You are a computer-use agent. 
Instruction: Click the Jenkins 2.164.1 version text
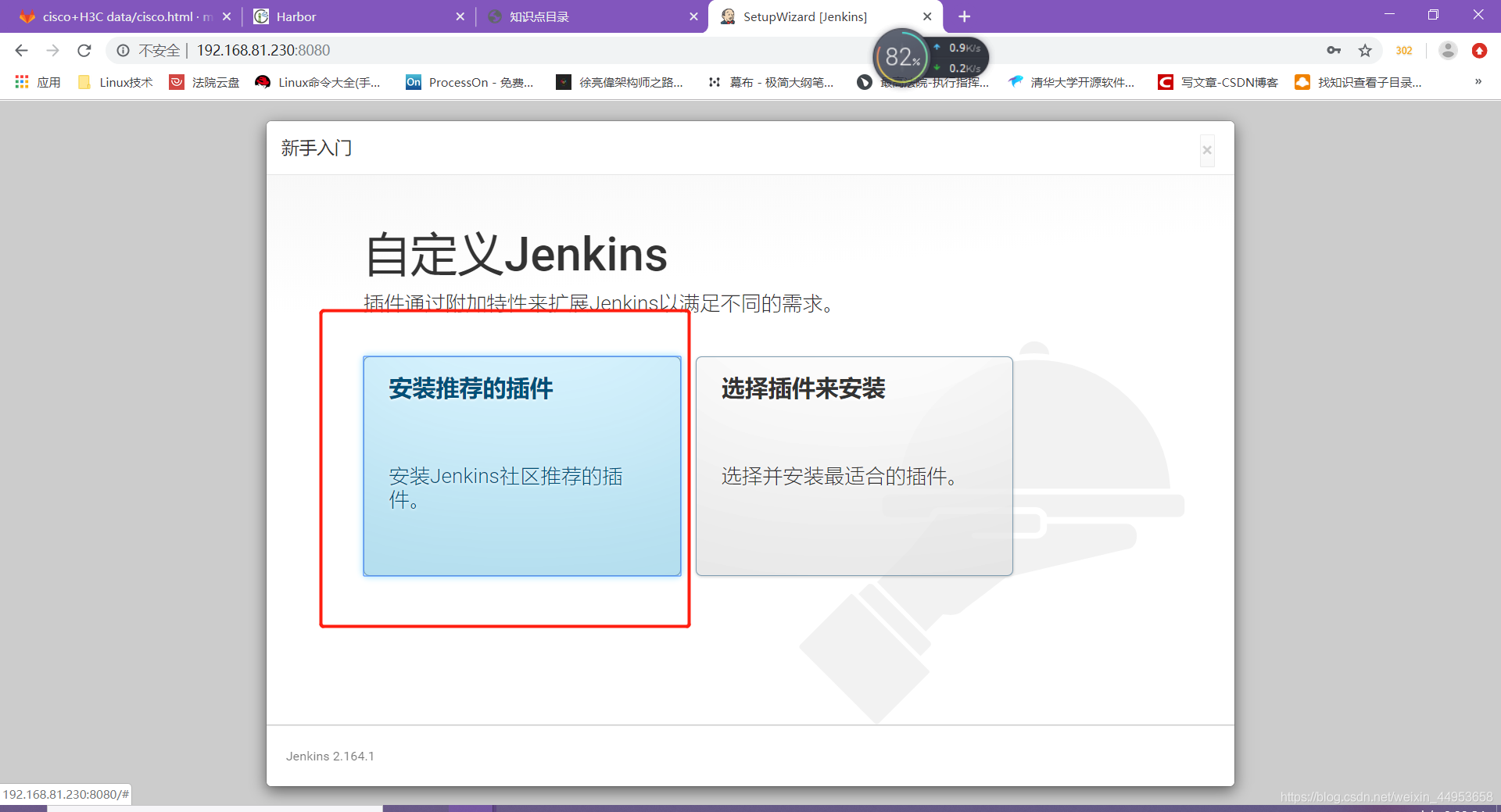coord(330,756)
